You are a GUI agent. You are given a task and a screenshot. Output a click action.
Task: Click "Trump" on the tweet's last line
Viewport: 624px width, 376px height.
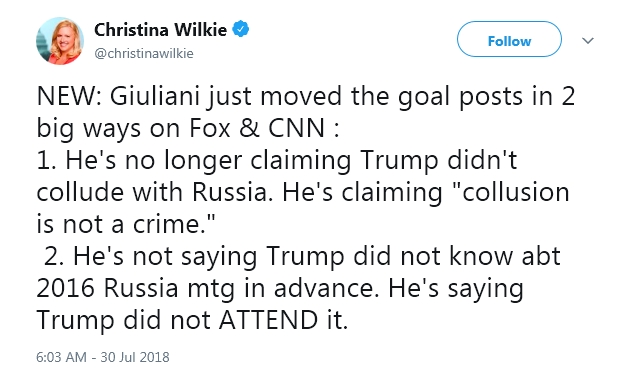pyautogui.click(x=76, y=321)
